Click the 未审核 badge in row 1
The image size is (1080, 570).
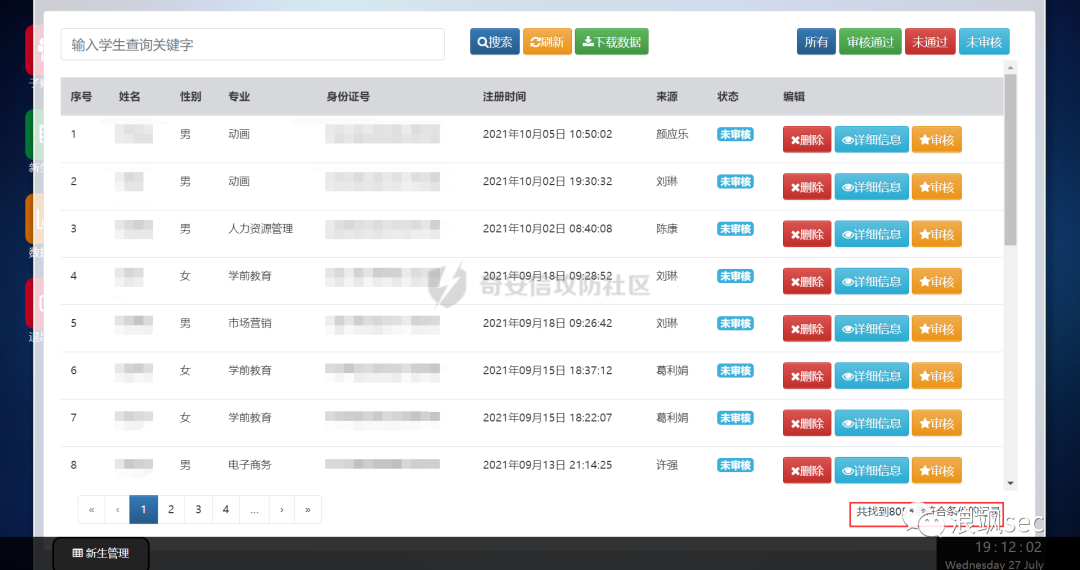pos(735,134)
